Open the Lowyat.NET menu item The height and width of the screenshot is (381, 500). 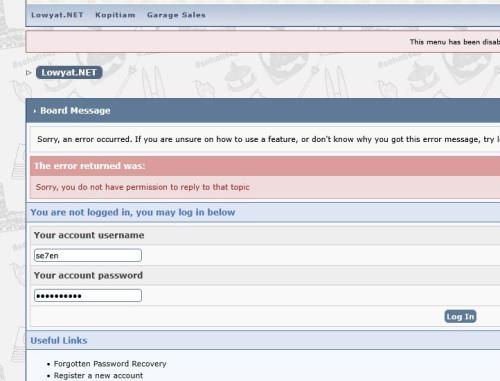pos(57,15)
